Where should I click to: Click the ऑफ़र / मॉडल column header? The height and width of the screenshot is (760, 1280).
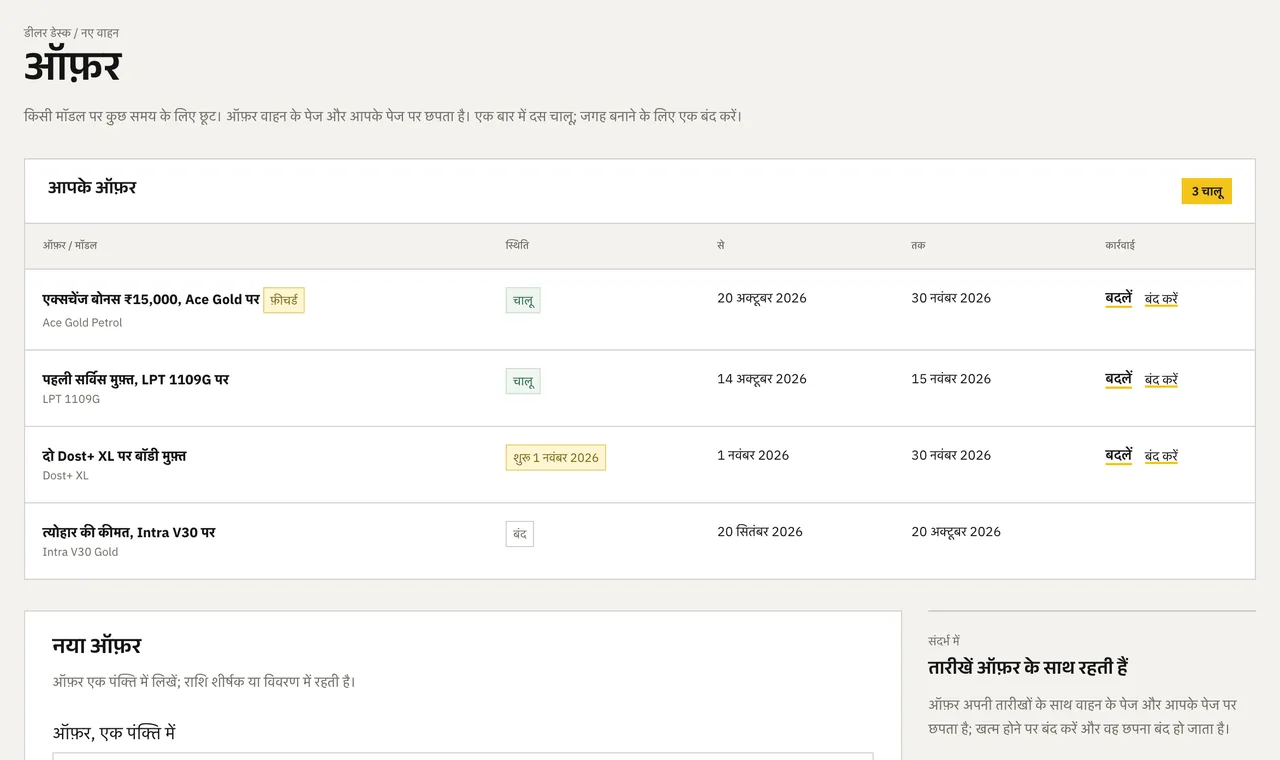click(70, 245)
